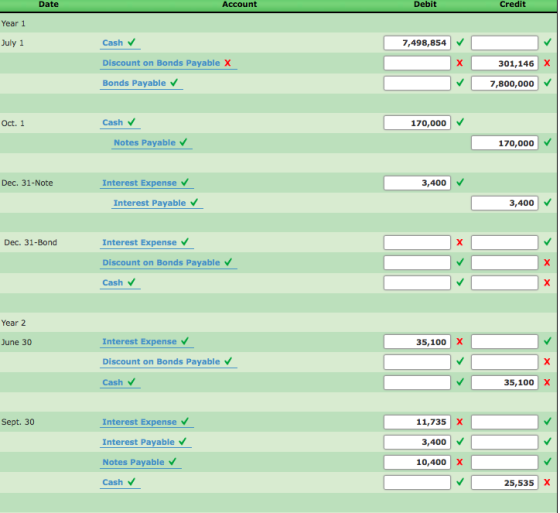
Task: Click Sept. 30 Interest Expense empty credit field
Action: point(505,422)
